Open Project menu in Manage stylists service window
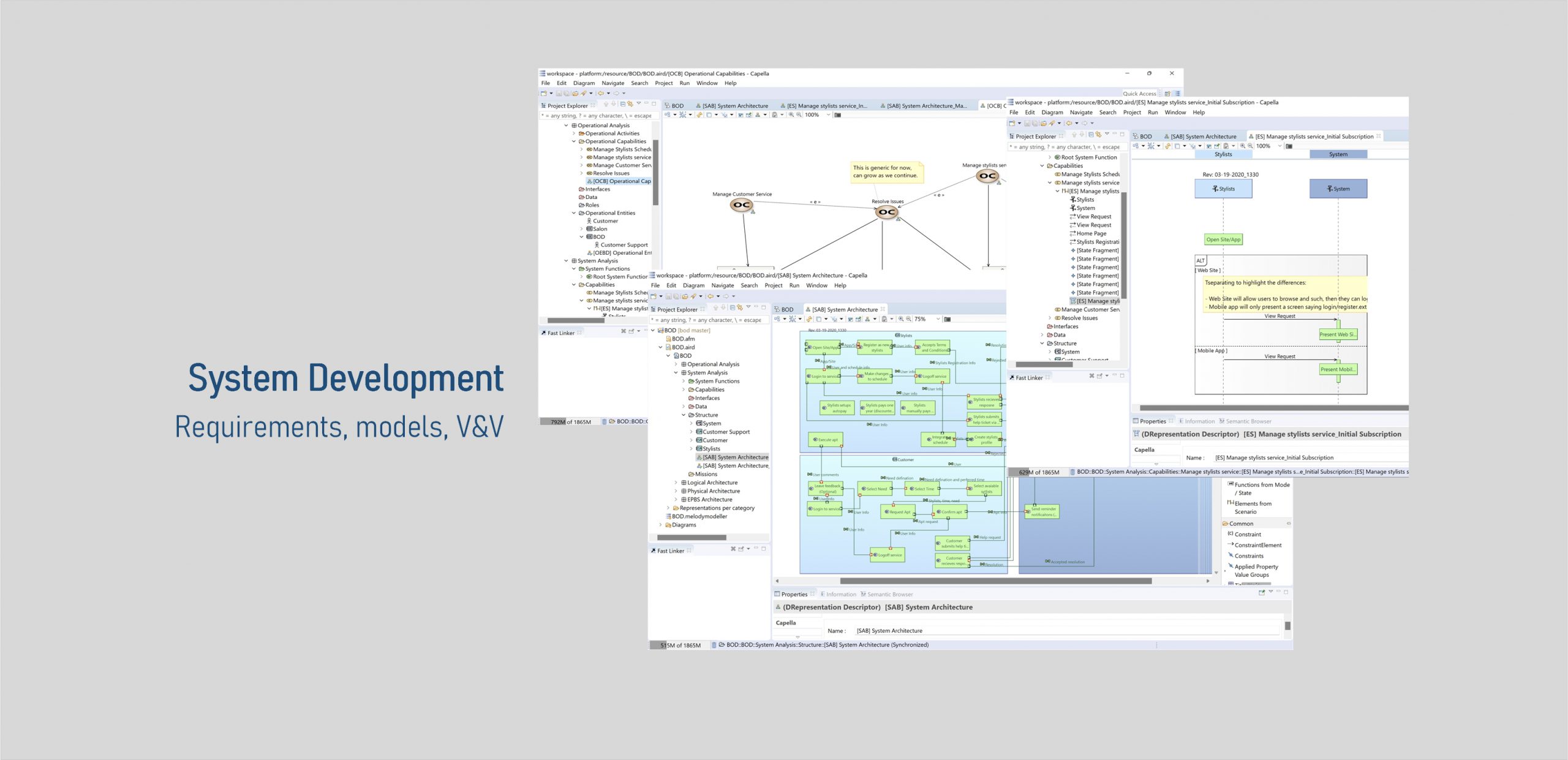 pyautogui.click(x=1132, y=112)
